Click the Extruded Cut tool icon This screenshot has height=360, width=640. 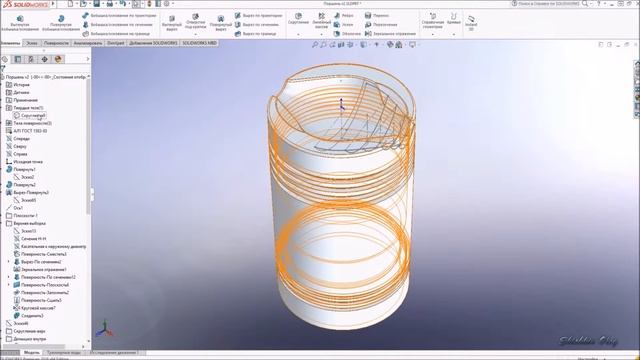click(172, 18)
